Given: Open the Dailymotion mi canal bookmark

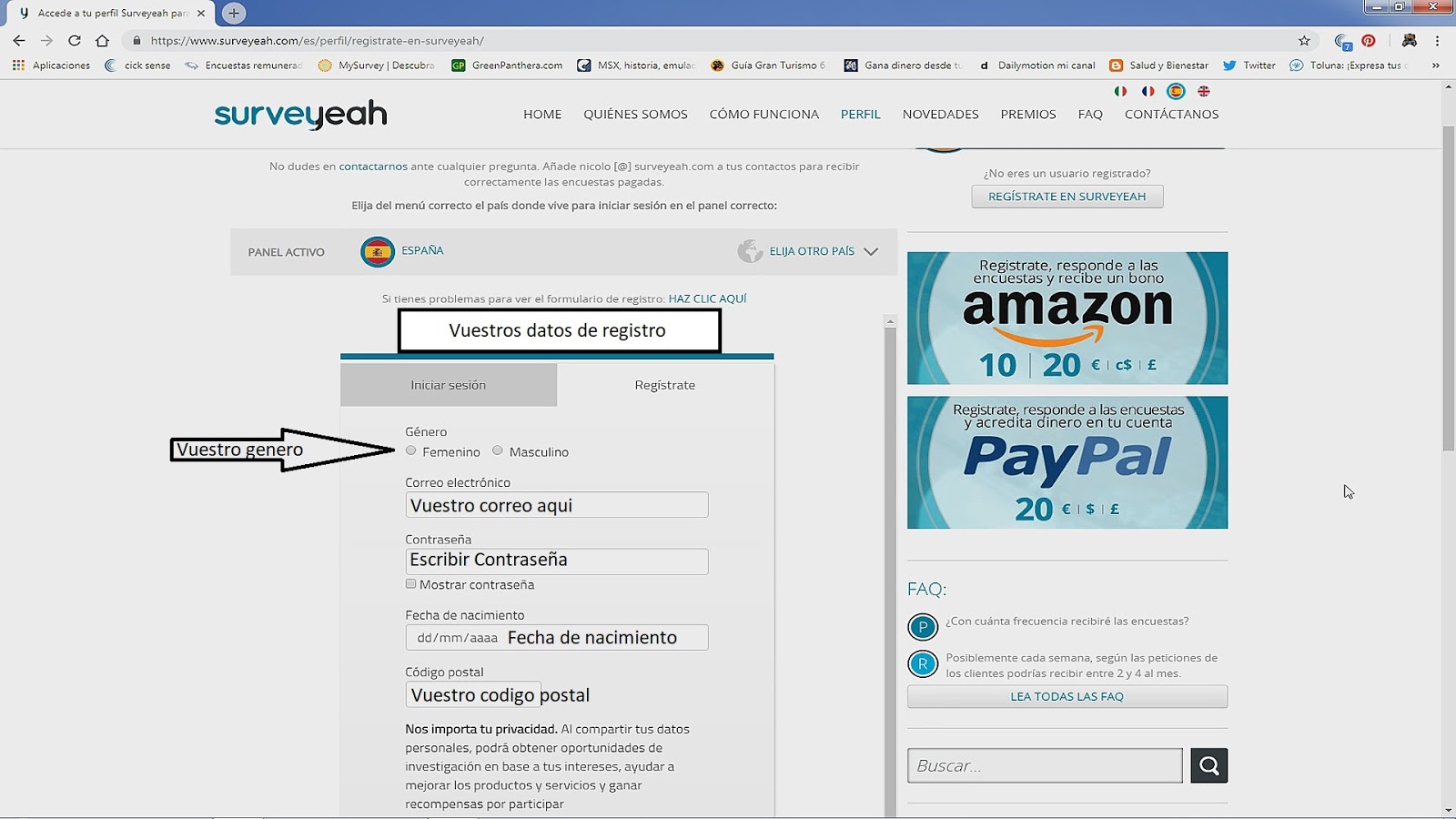Looking at the screenshot, I should 1036,66.
